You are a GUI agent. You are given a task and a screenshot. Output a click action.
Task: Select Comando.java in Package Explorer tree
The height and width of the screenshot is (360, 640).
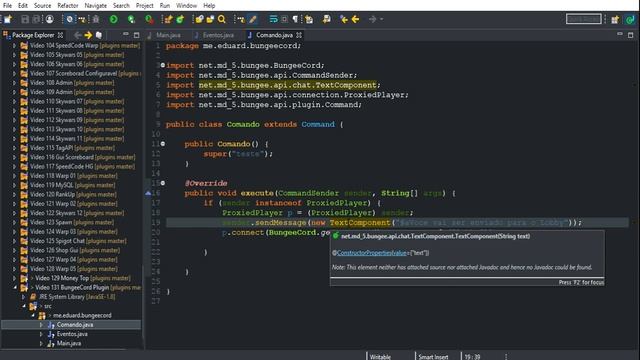(x=75, y=325)
